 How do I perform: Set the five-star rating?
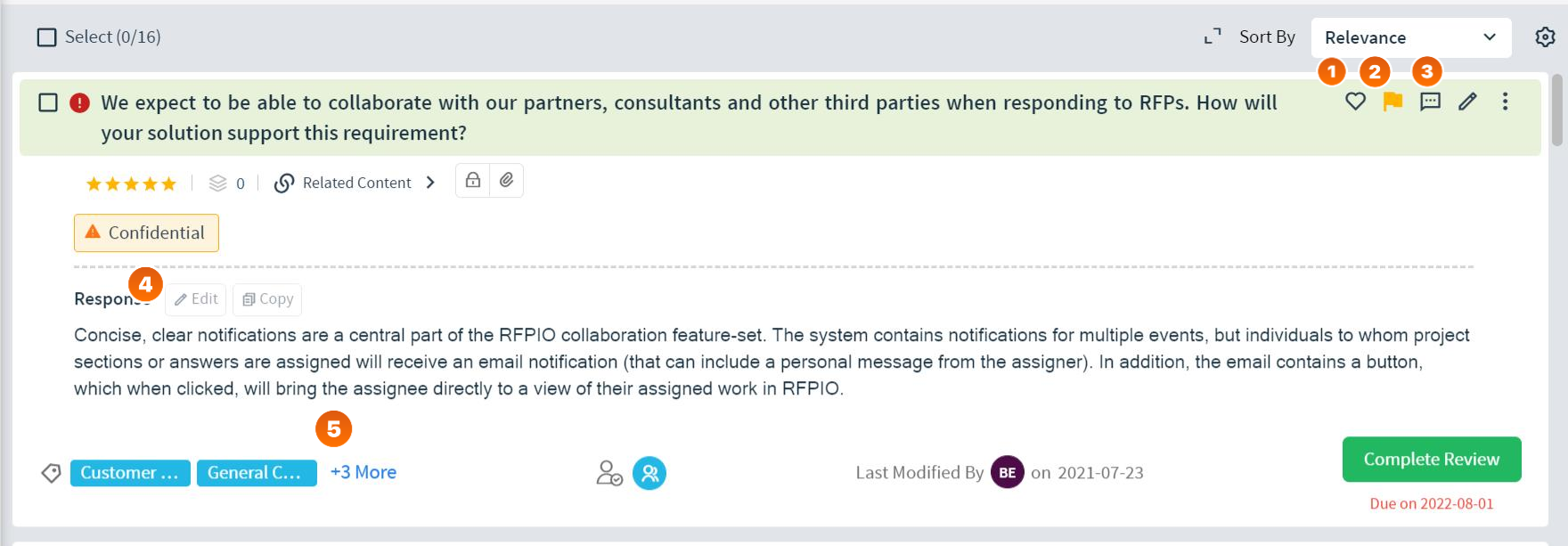131,183
